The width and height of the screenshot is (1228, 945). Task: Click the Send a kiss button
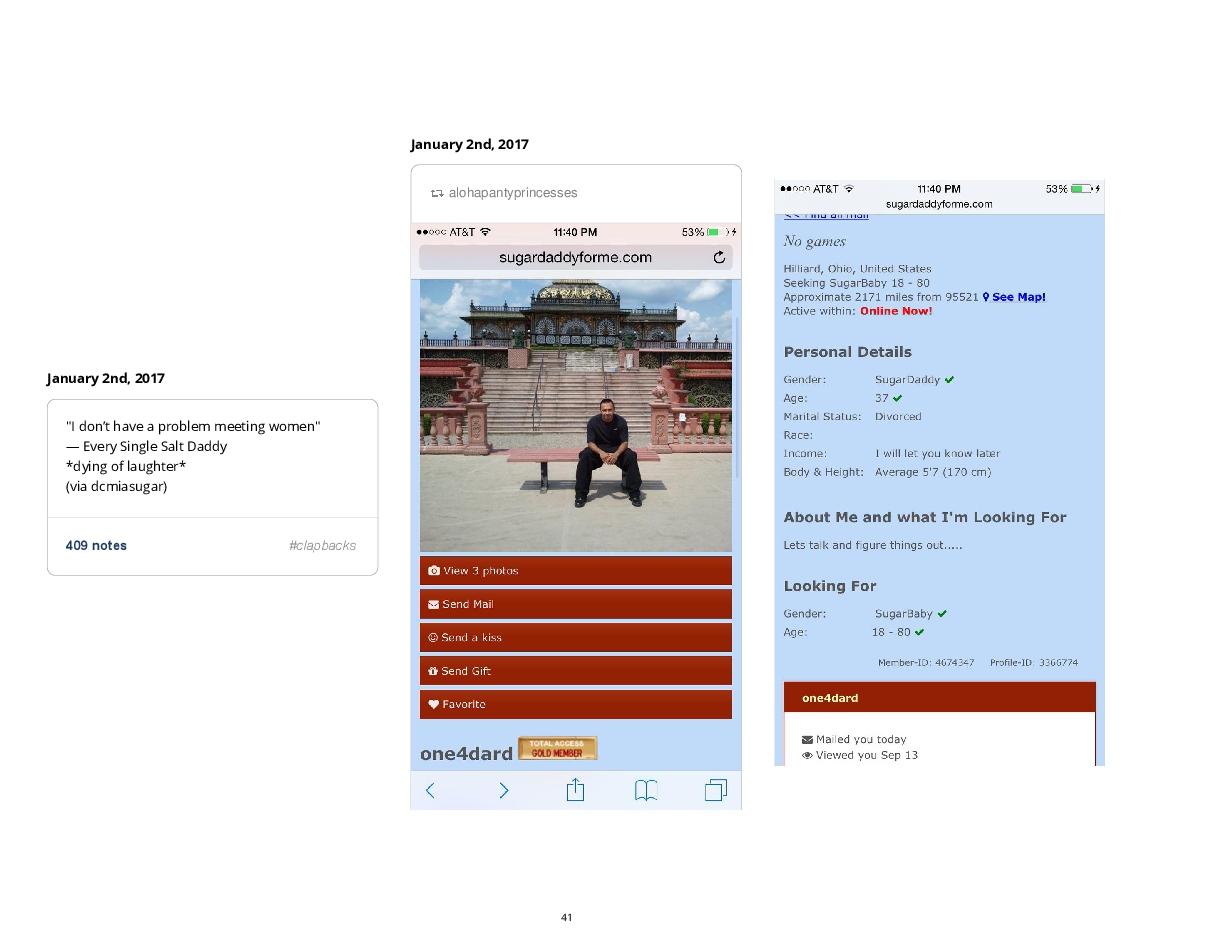pyautogui.click(x=575, y=638)
